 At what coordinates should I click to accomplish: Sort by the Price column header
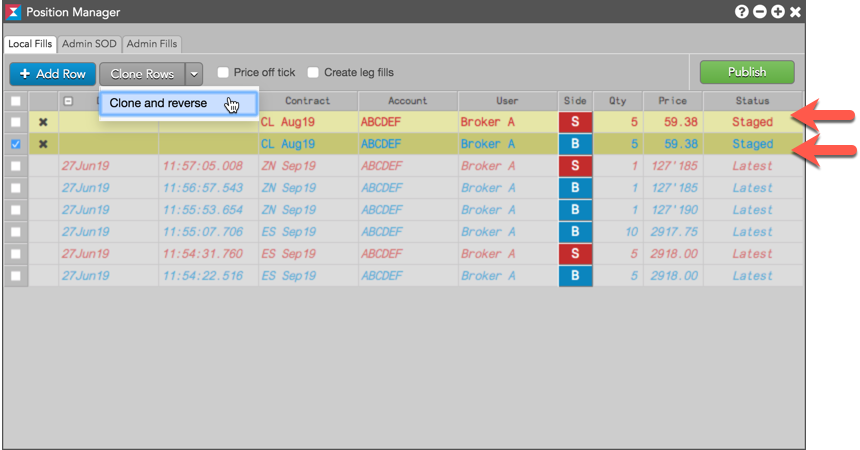pyautogui.click(x=672, y=101)
